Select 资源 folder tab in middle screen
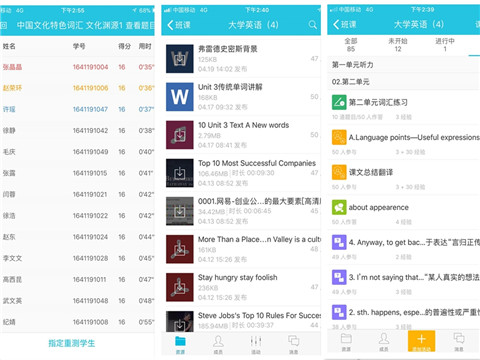Image resolution: width=480 pixels, height=360 pixels. point(180,345)
